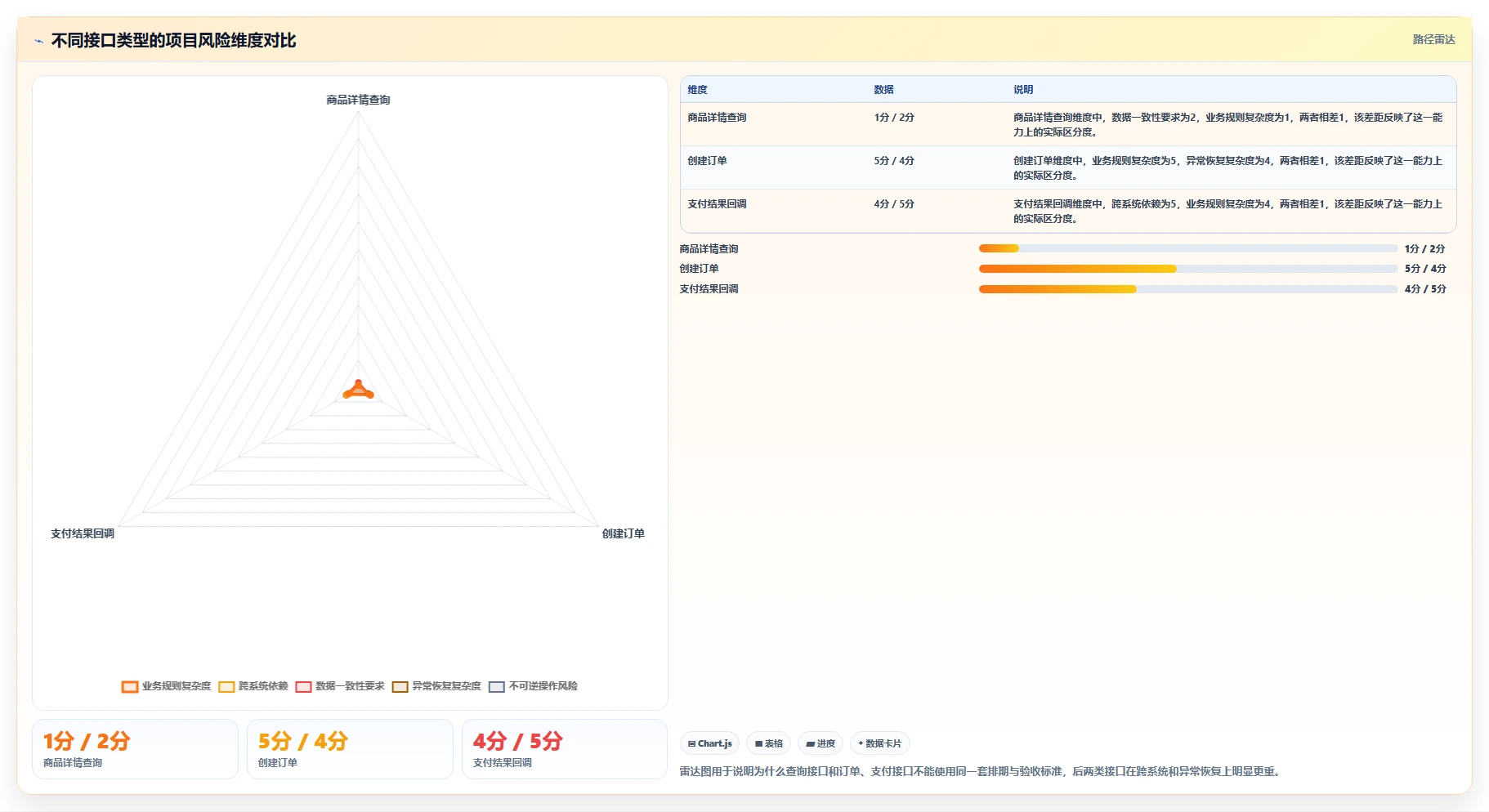
Task: Click the footnote text starting 雷达图用于说明
Action: click(981, 771)
